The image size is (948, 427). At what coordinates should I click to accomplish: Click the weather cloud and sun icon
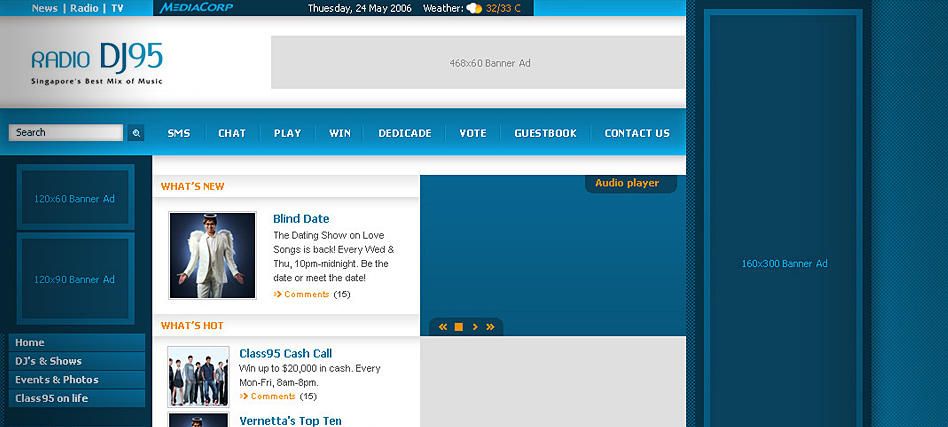[474, 8]
